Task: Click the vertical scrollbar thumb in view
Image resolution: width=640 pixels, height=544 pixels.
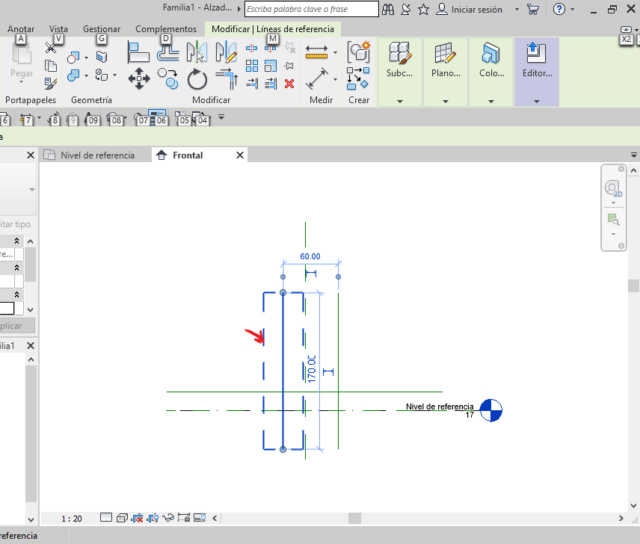Action: 633,285
